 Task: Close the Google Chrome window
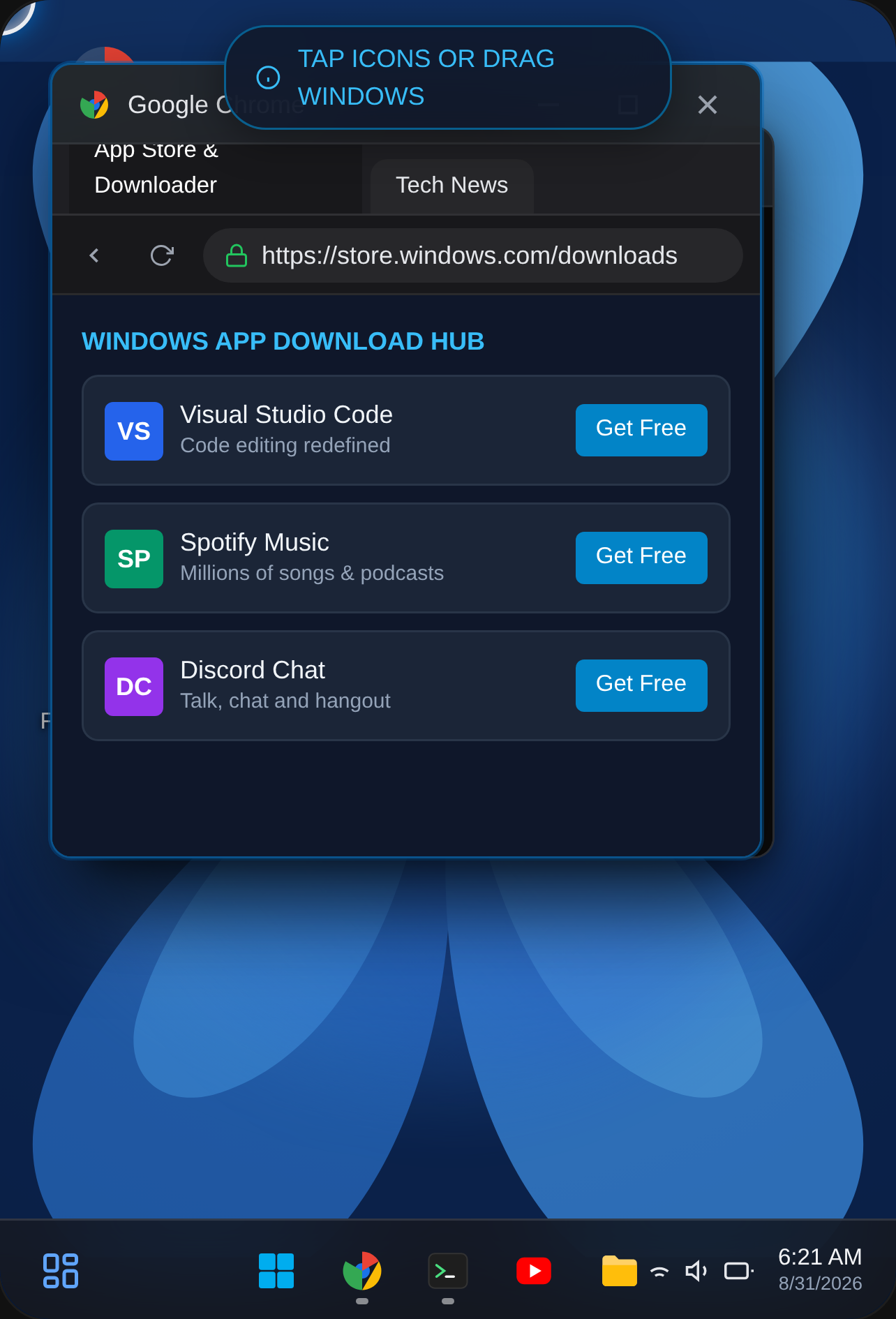click(x=708, y=105)
